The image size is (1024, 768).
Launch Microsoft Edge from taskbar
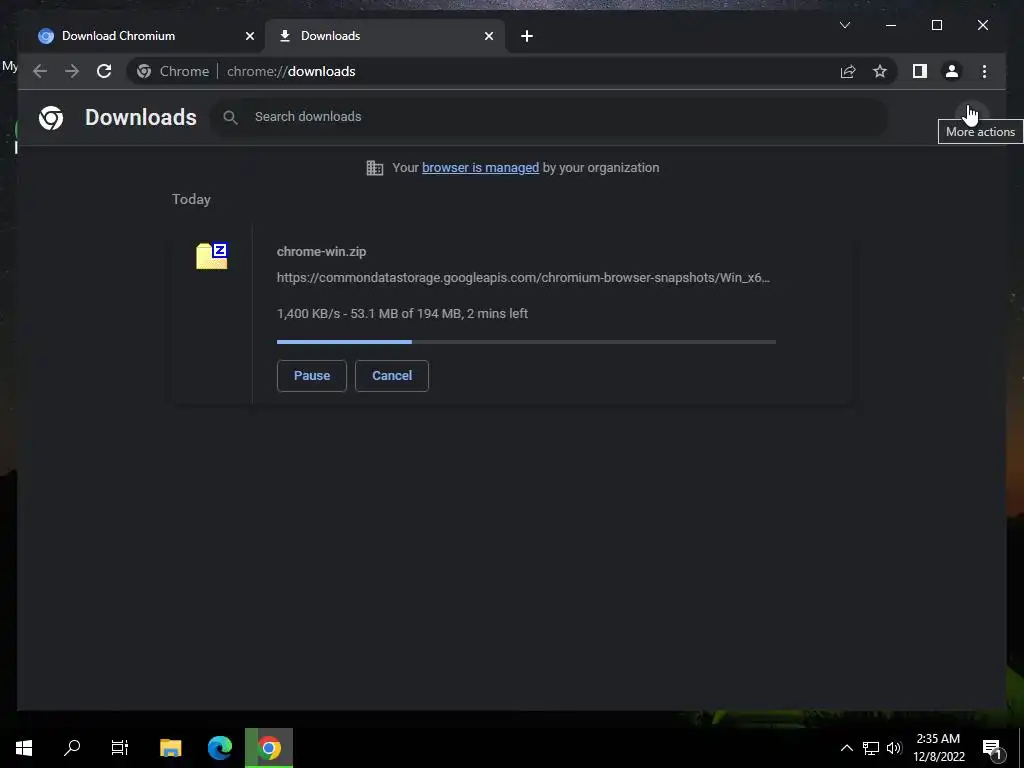click(219, 747)
